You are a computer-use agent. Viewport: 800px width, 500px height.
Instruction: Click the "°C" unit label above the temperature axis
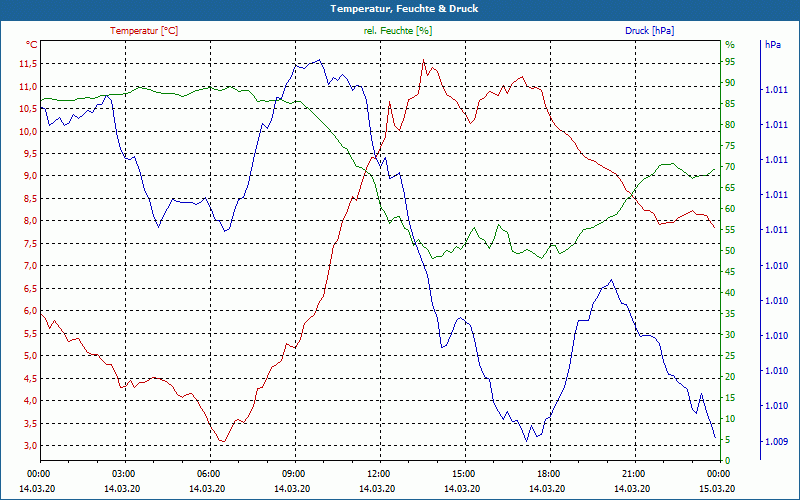coord(32,45)
